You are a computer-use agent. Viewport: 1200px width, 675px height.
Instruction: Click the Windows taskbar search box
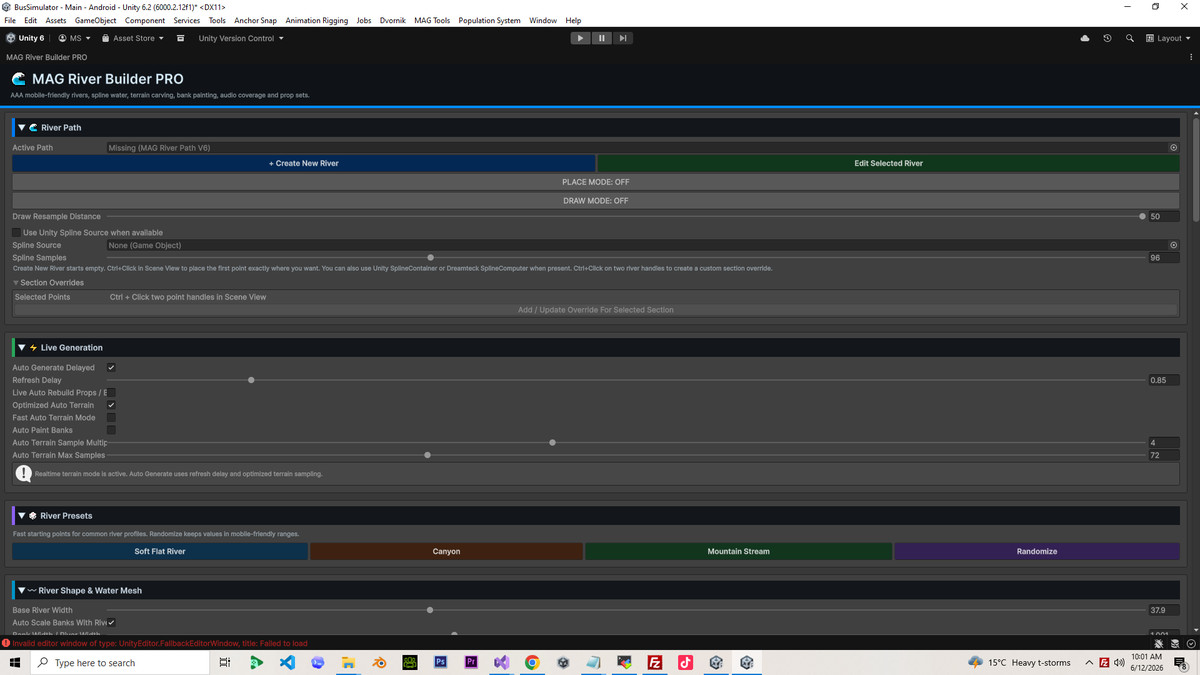click(120, 662)
